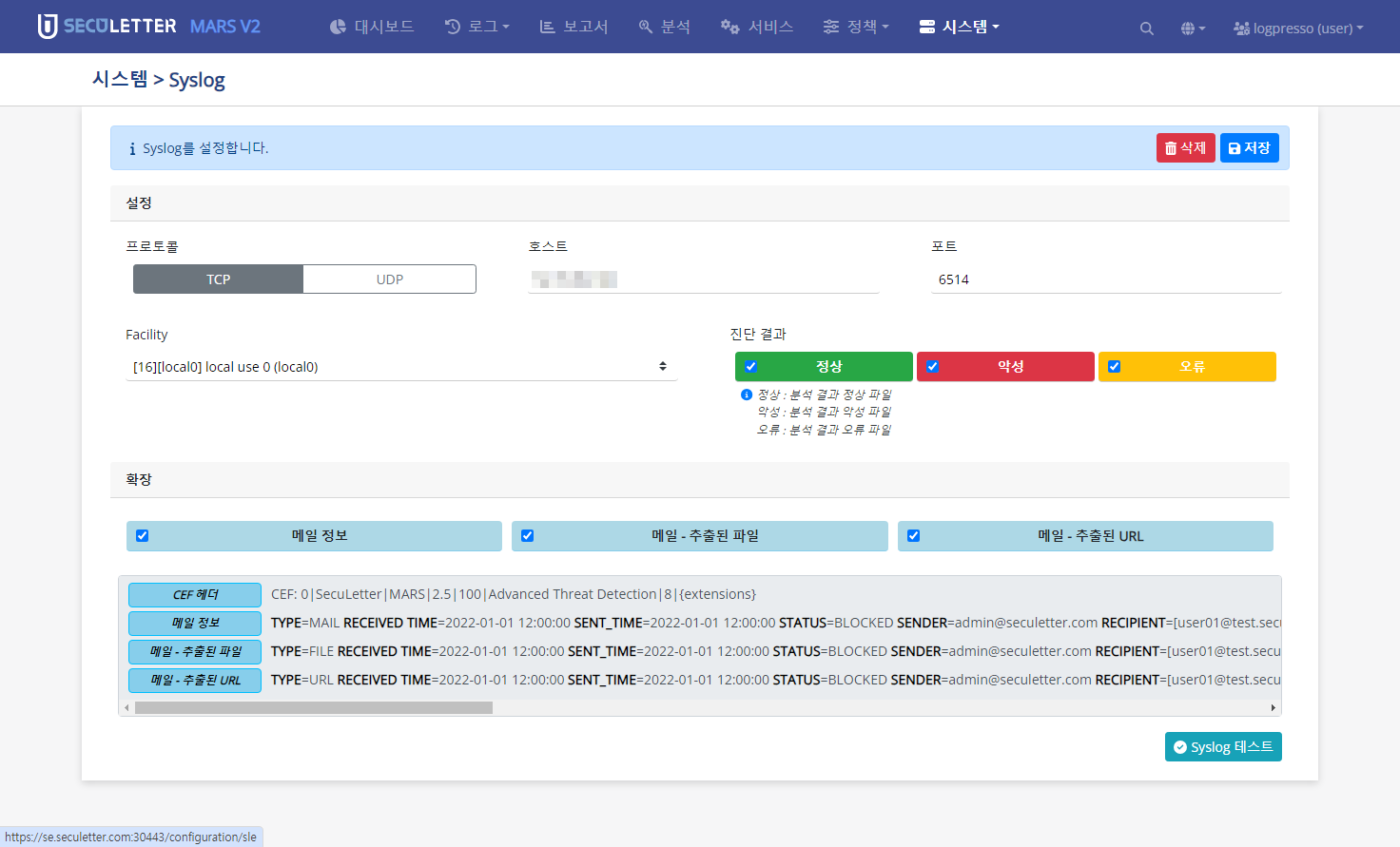Image resolution: width=1400 pixels, height=847 pixels.
Task: Expand the 정책 policy dropdown
Action: tap(856, 27)
